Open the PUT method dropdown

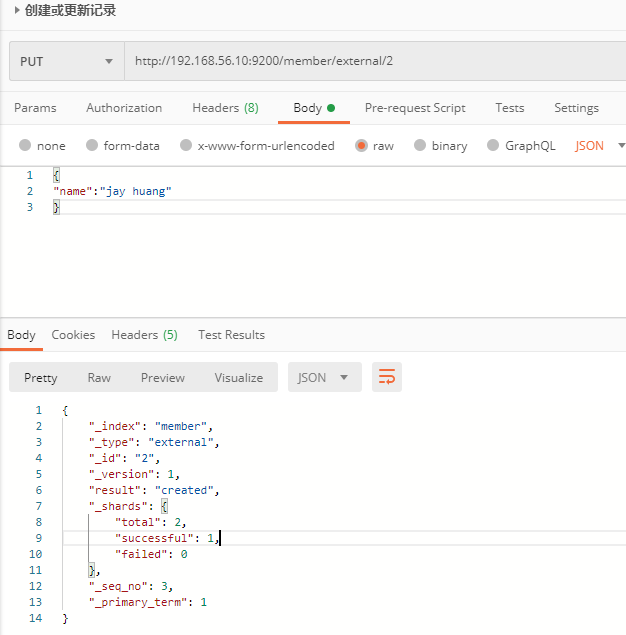point(66,61)
